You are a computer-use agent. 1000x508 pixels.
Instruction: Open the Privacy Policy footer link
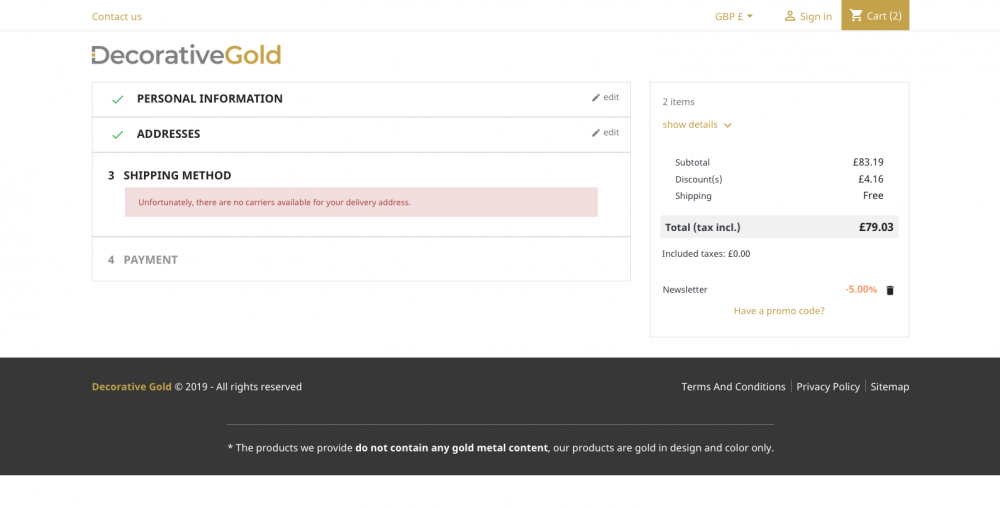point(828,387)
